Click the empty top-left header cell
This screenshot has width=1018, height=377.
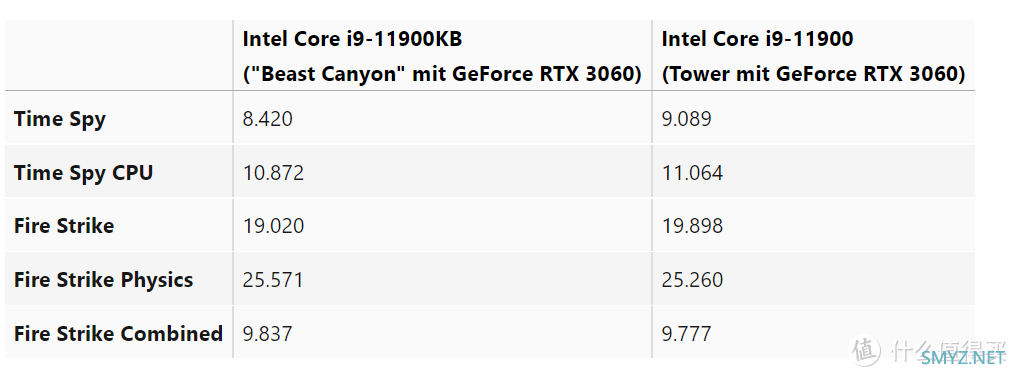119,56
